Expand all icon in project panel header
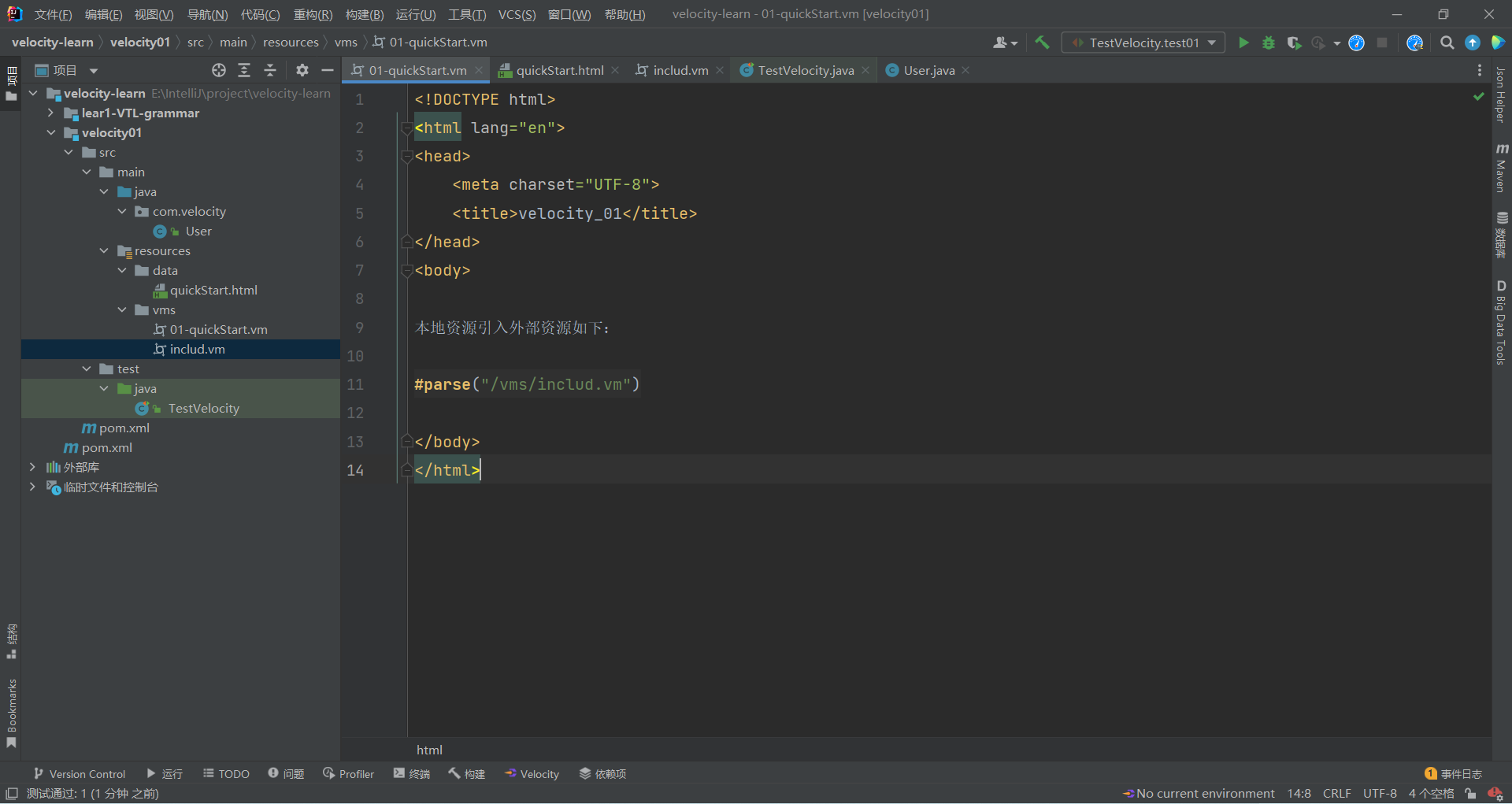Viewport: 1512px width, 804px height. pyautogui.click(x=244, y=70)
